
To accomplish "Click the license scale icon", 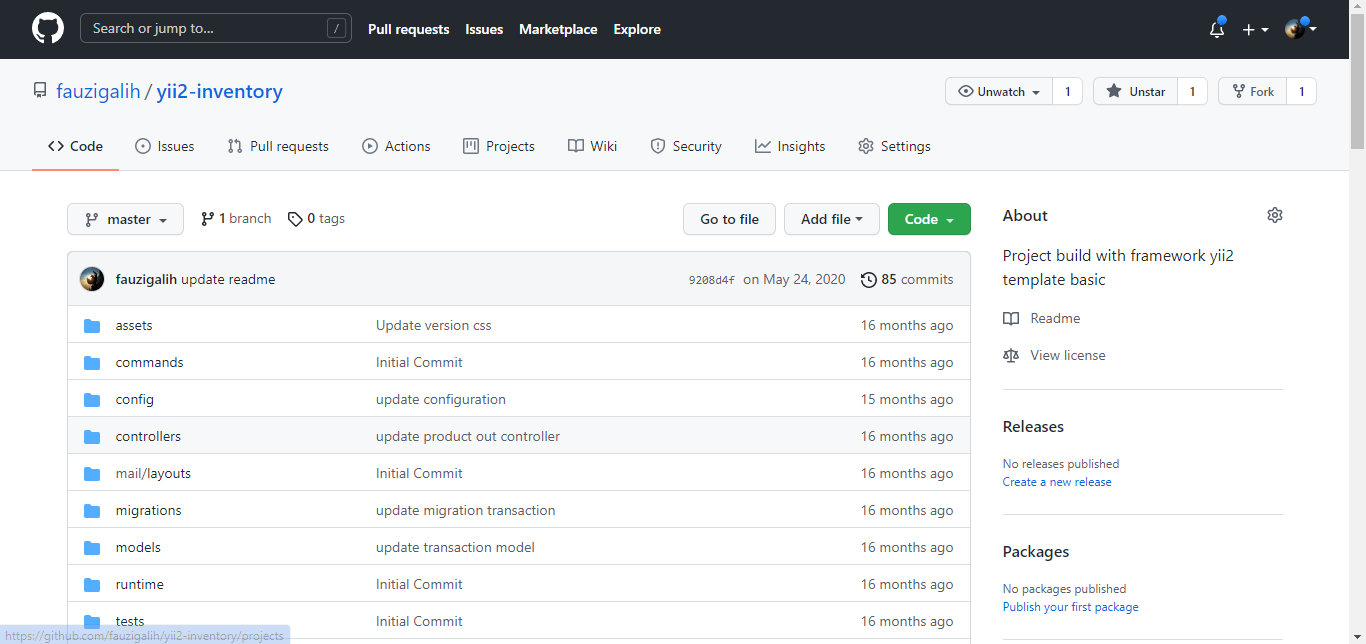I will [x=1011, y=356].
